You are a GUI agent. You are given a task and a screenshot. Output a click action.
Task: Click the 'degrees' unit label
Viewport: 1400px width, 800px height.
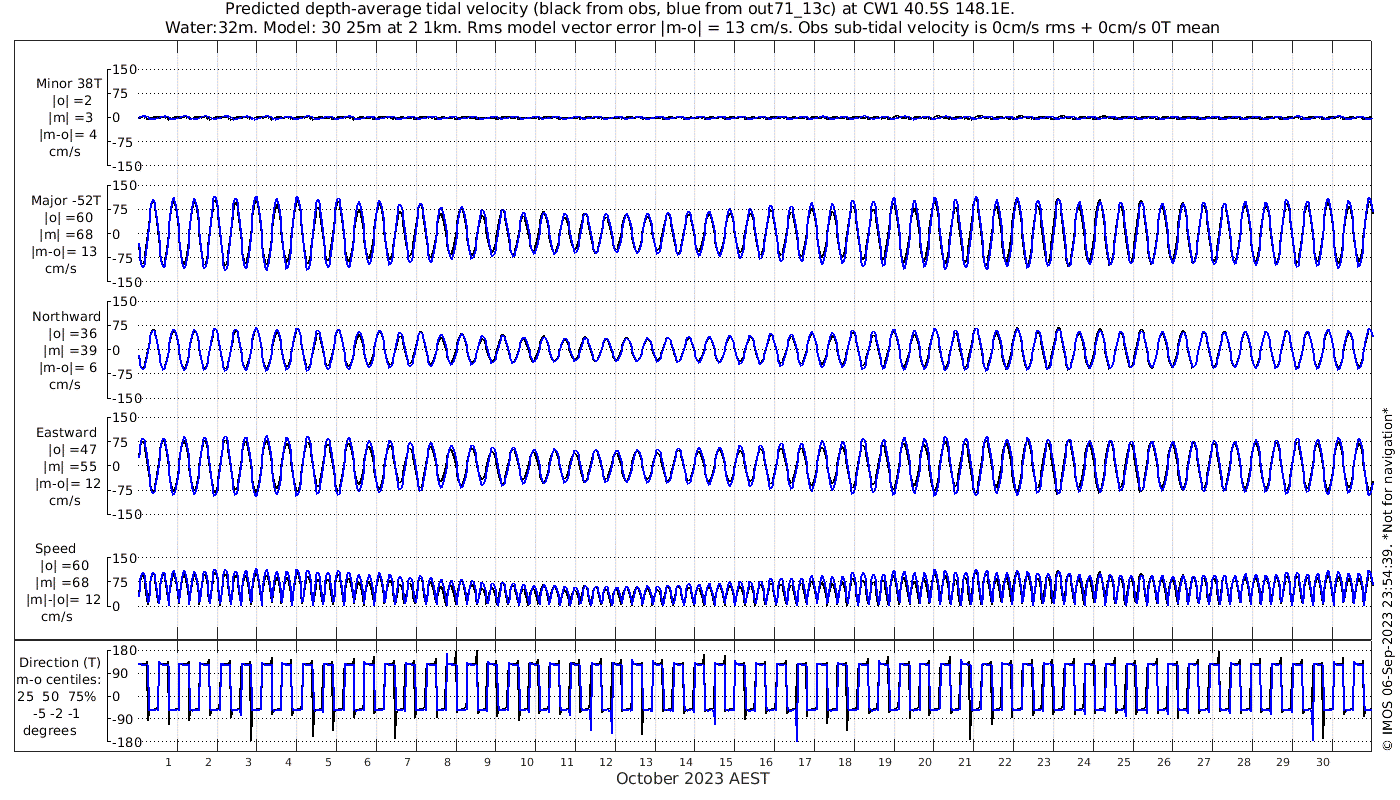tap(50, 731)
